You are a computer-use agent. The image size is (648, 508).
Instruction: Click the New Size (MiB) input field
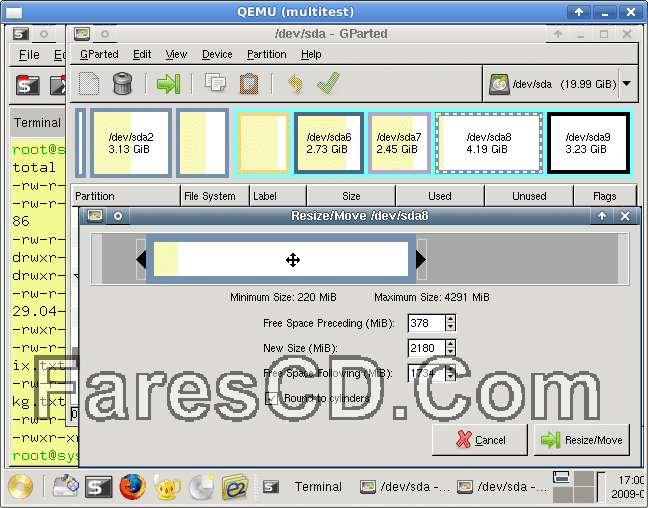pyautogui.click(x=426, y=348)
